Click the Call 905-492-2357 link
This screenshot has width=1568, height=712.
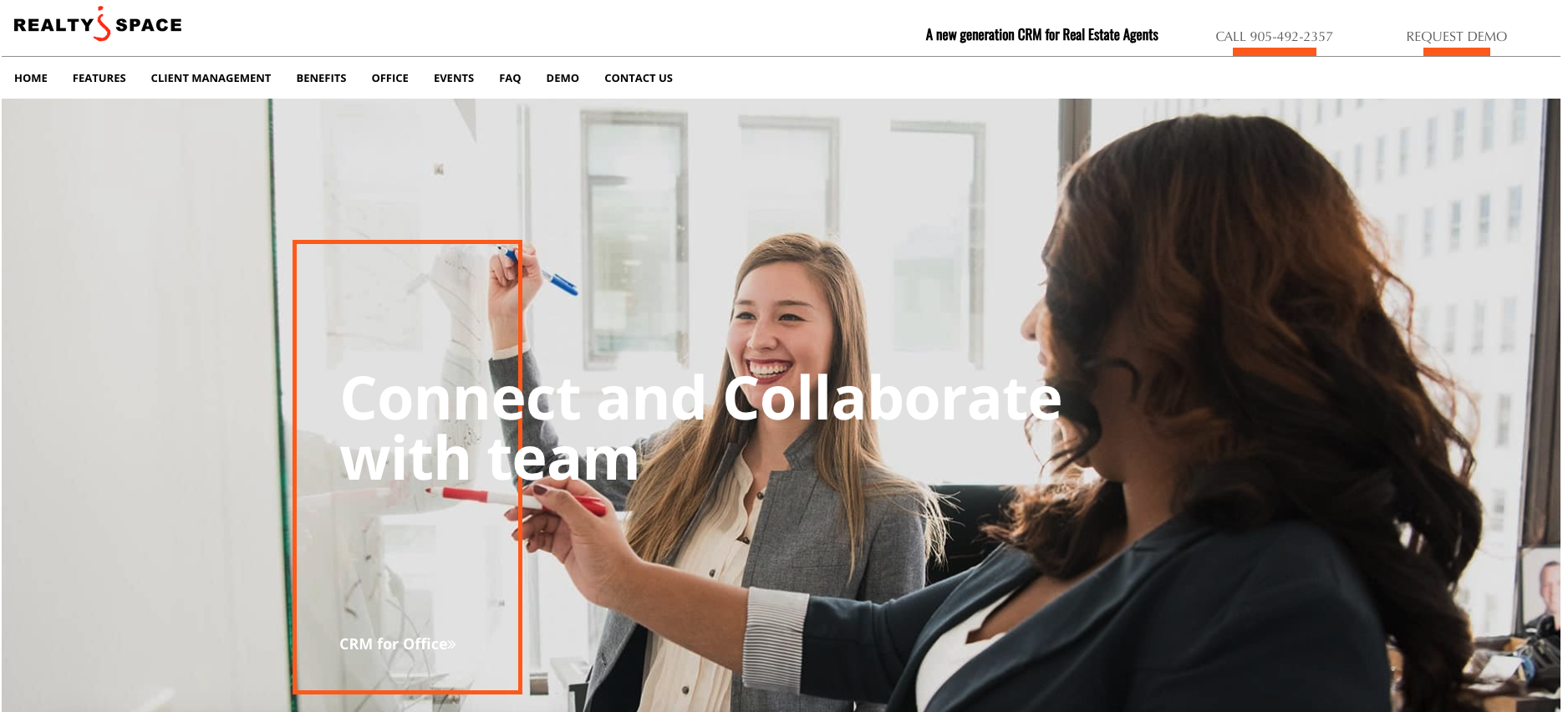point(1274,37)
